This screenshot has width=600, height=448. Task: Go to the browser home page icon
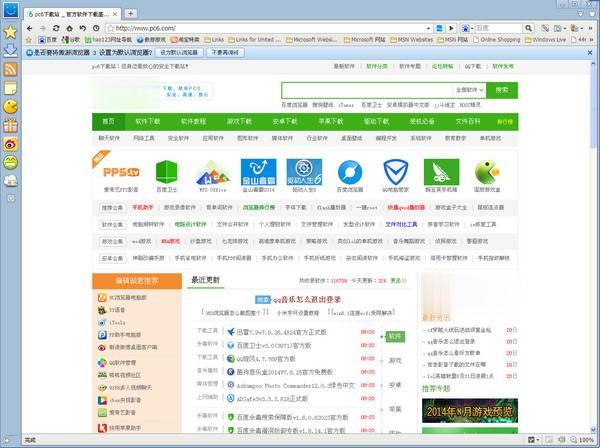[x=69, y=28]
